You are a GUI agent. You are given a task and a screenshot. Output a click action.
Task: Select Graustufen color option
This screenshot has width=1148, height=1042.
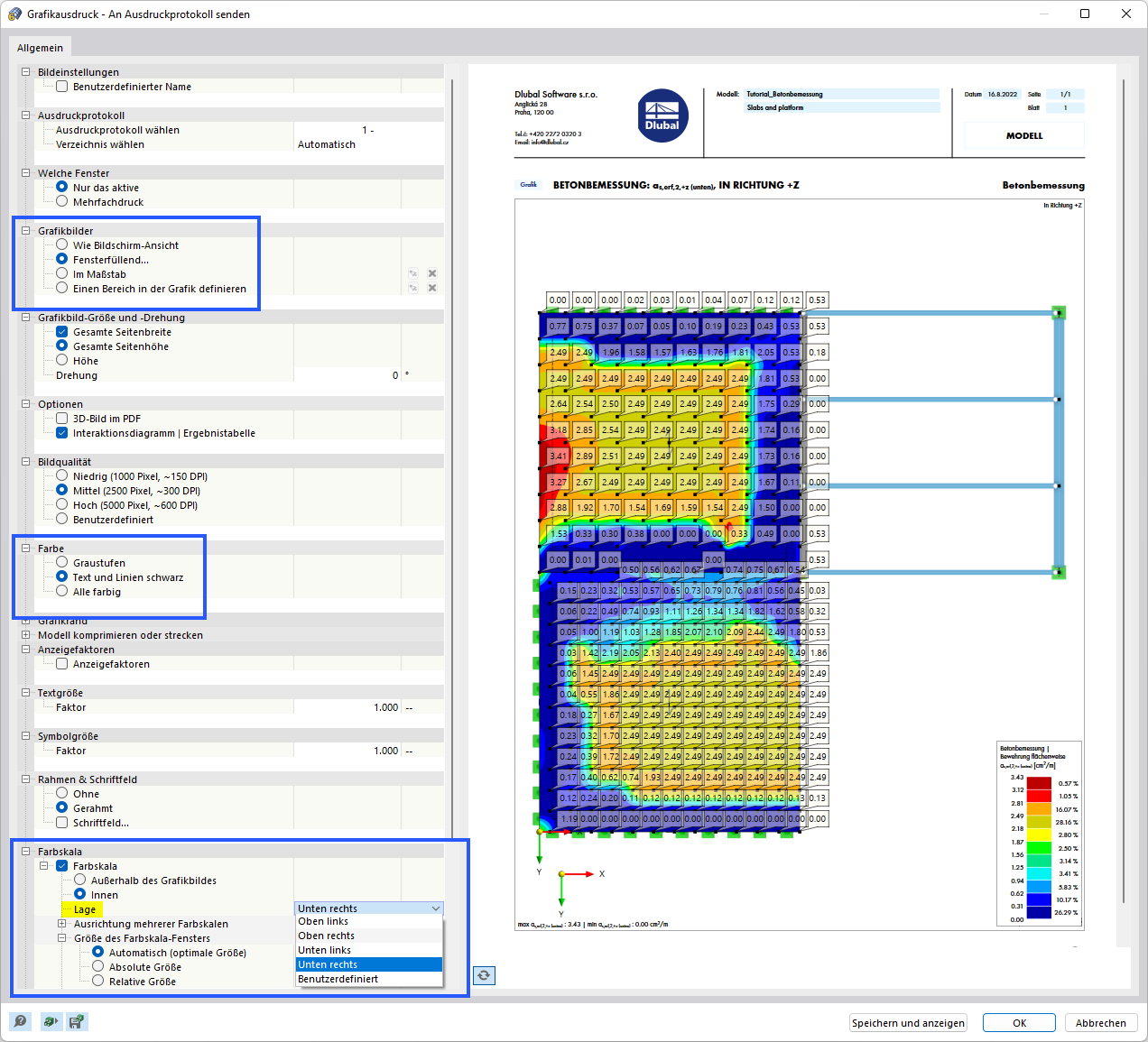(x=61, y=562)
